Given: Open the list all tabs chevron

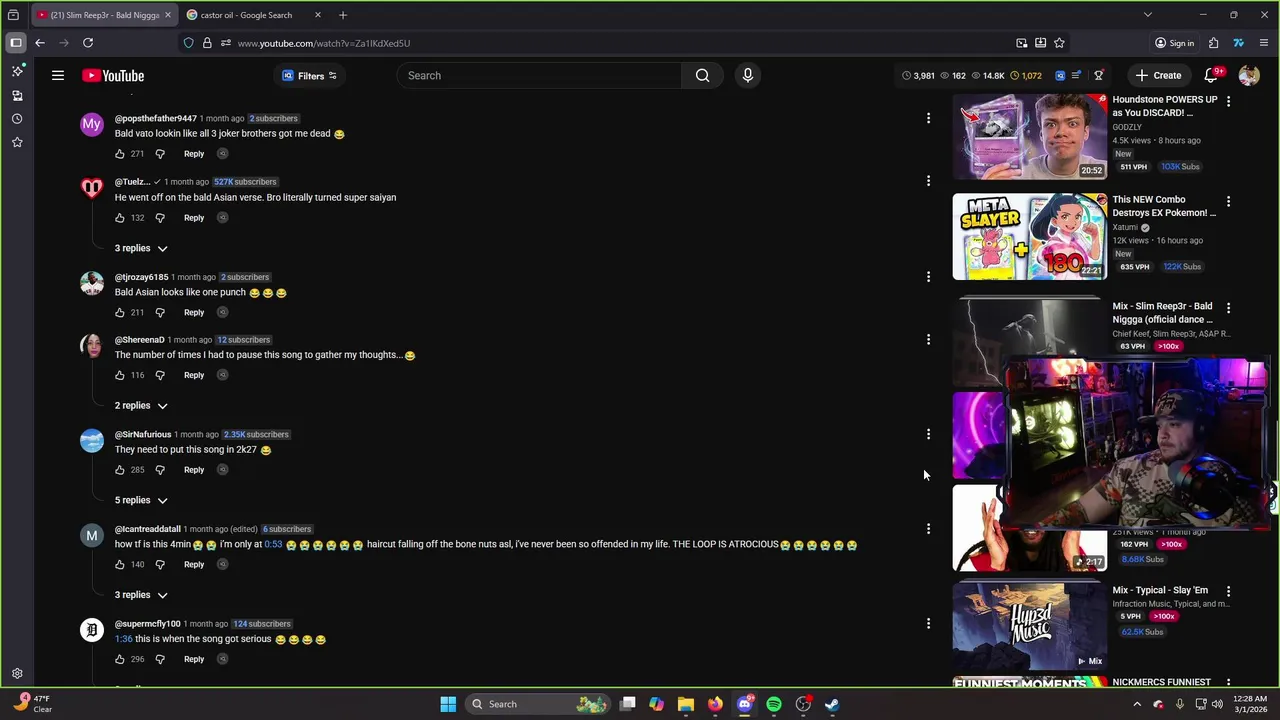Looking at the screenshot, I should point(1147,15).
